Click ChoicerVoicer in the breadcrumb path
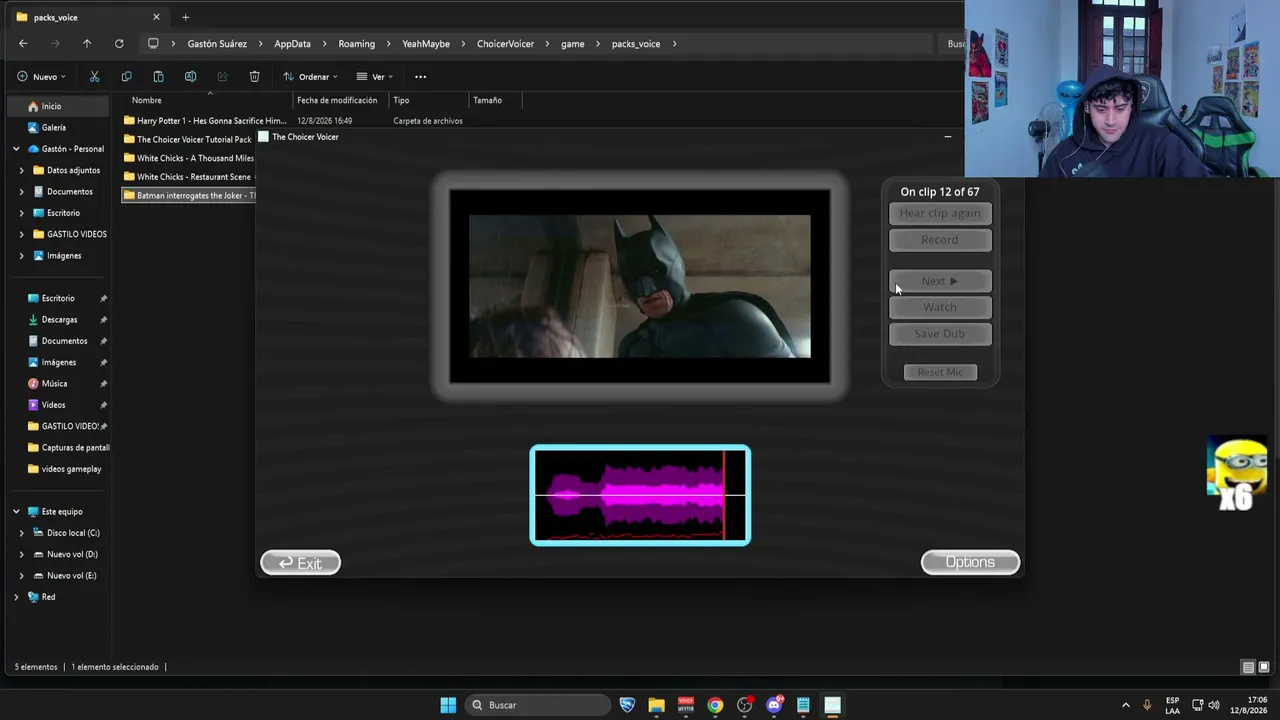 [505, 44]
